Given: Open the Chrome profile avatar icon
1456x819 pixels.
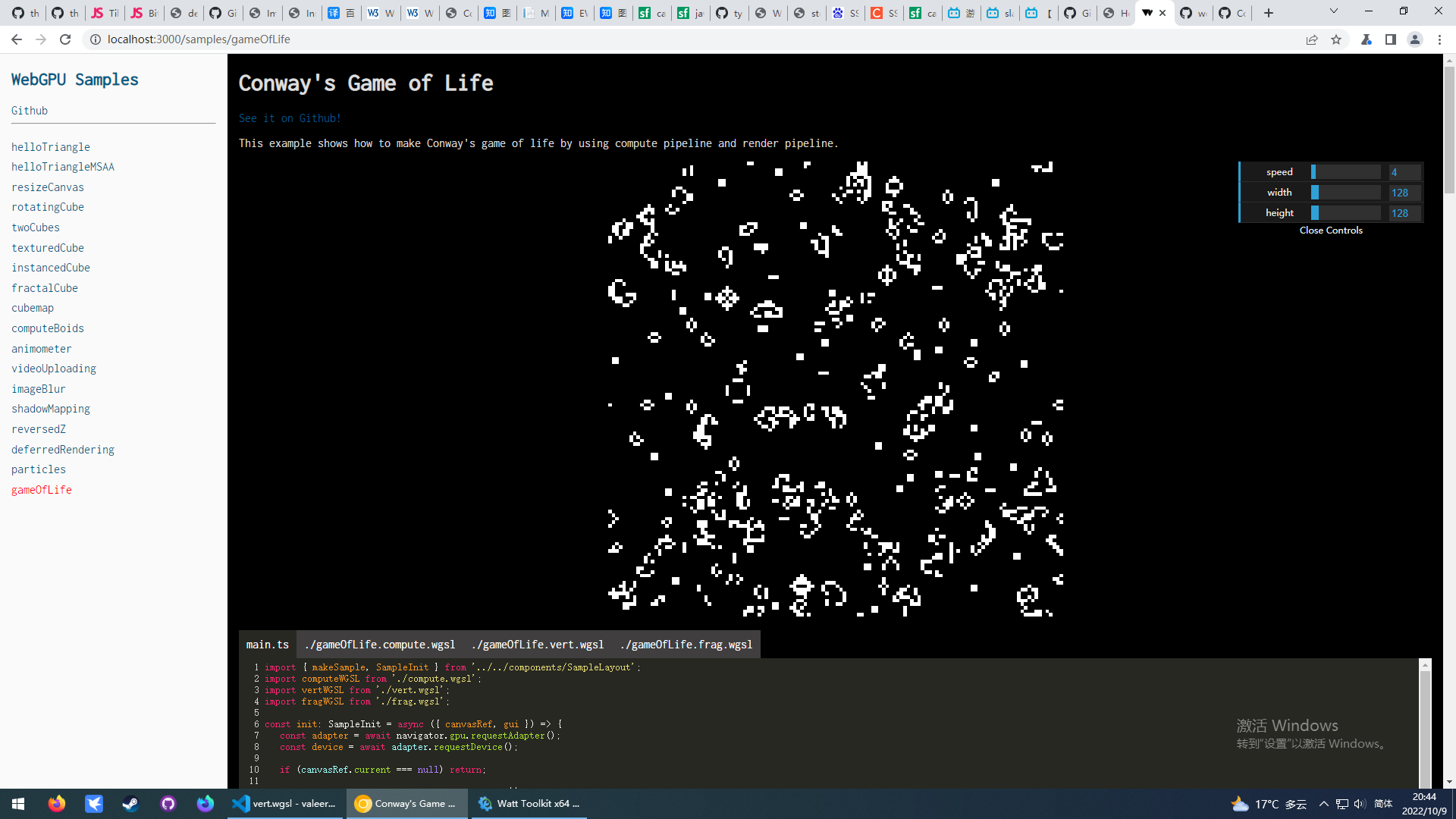Looking at the screenshot, I should coord(1415,39).
